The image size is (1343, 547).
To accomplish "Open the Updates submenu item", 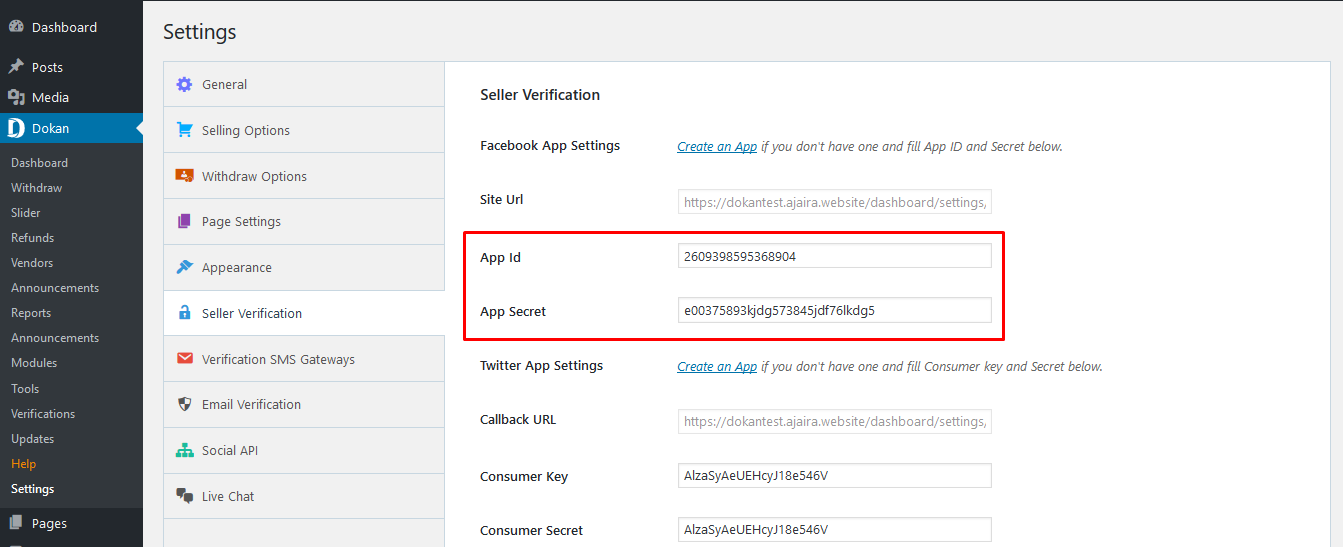I will [33, 438].
